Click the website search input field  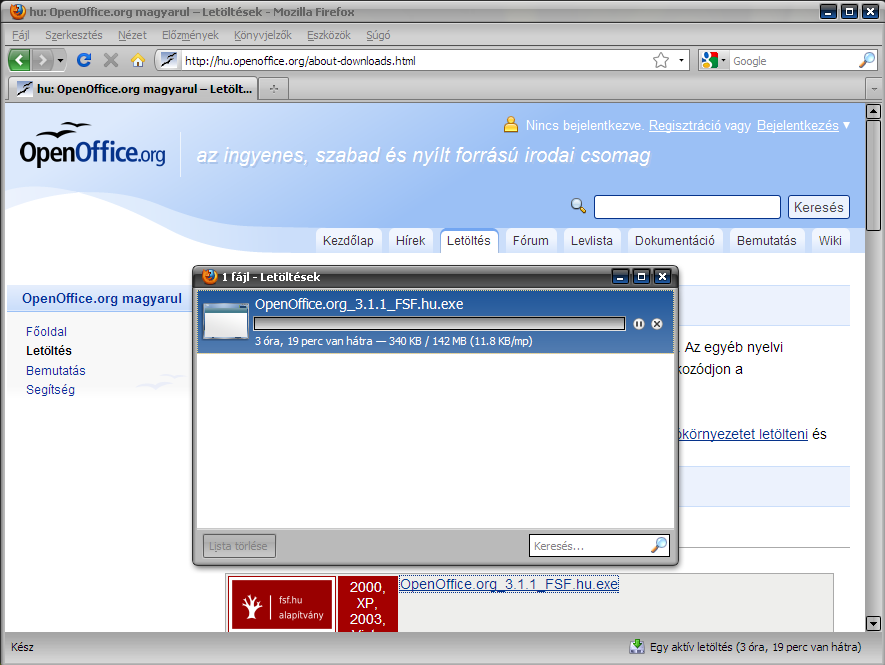tap(687, 207)
